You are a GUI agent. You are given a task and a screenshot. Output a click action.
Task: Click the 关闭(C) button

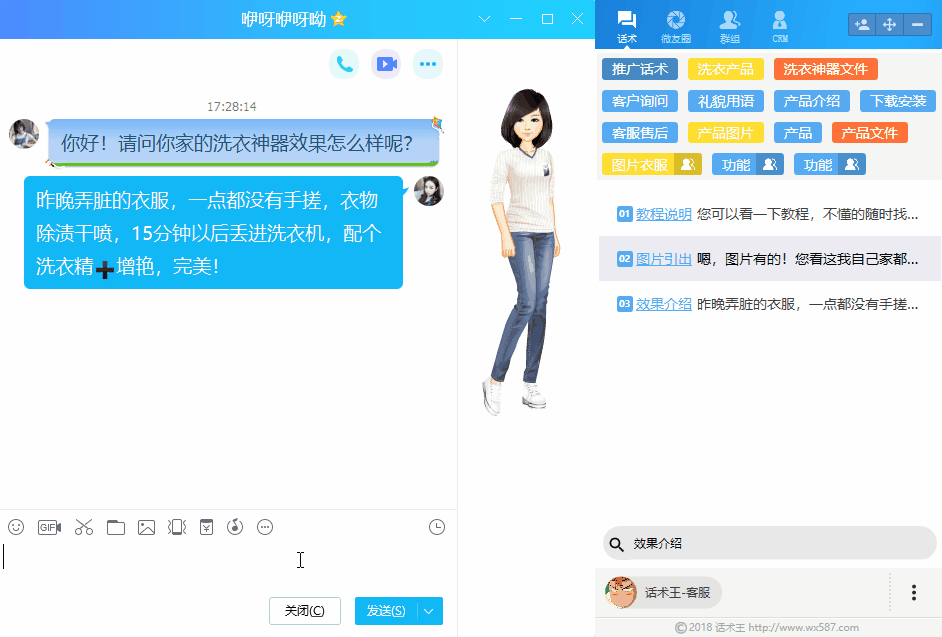(305, 611)
